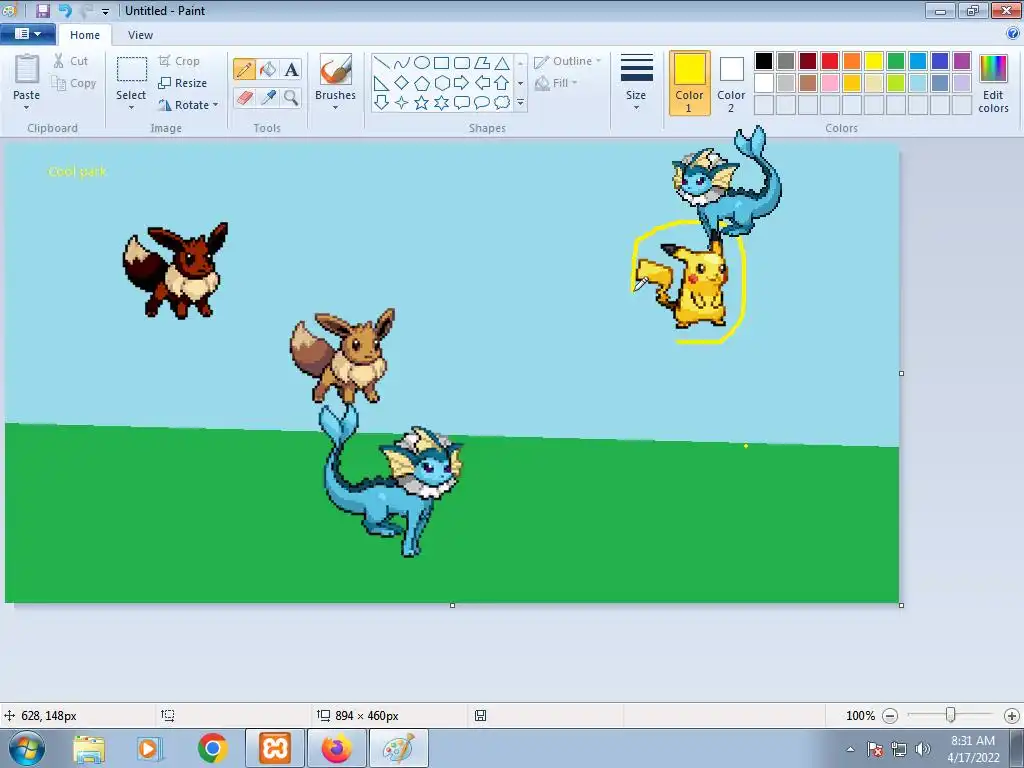The width and height of the screenshot is (1024, 768).
Task: Pick the green color swatch
Action: tap(896, 61)
